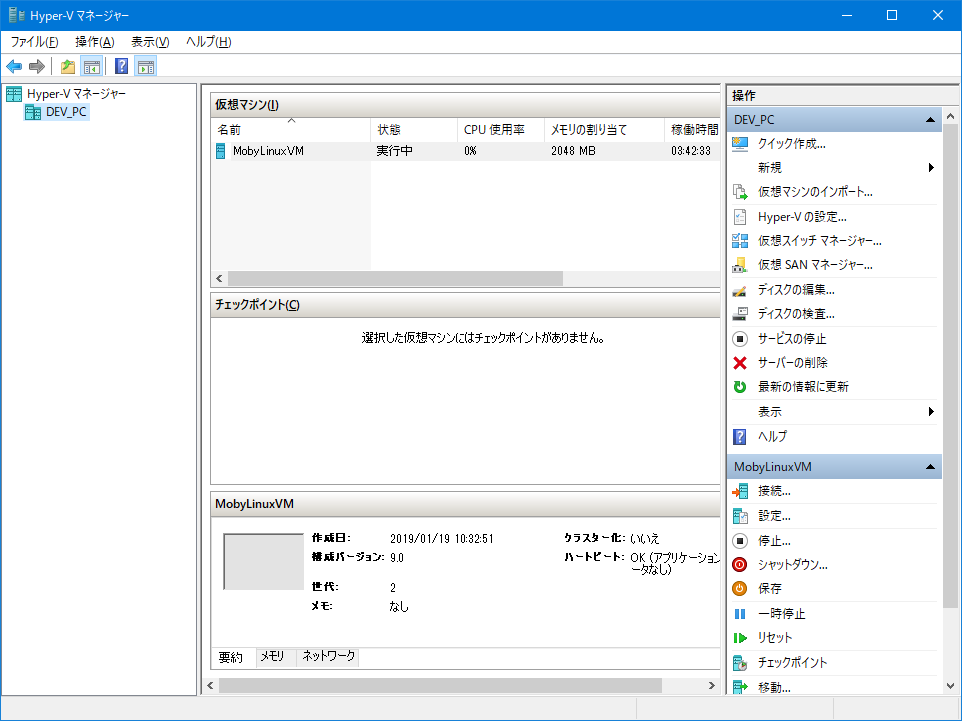
Task: Select Hyper-V マネージャー root tree node
Action: point(76,94)
